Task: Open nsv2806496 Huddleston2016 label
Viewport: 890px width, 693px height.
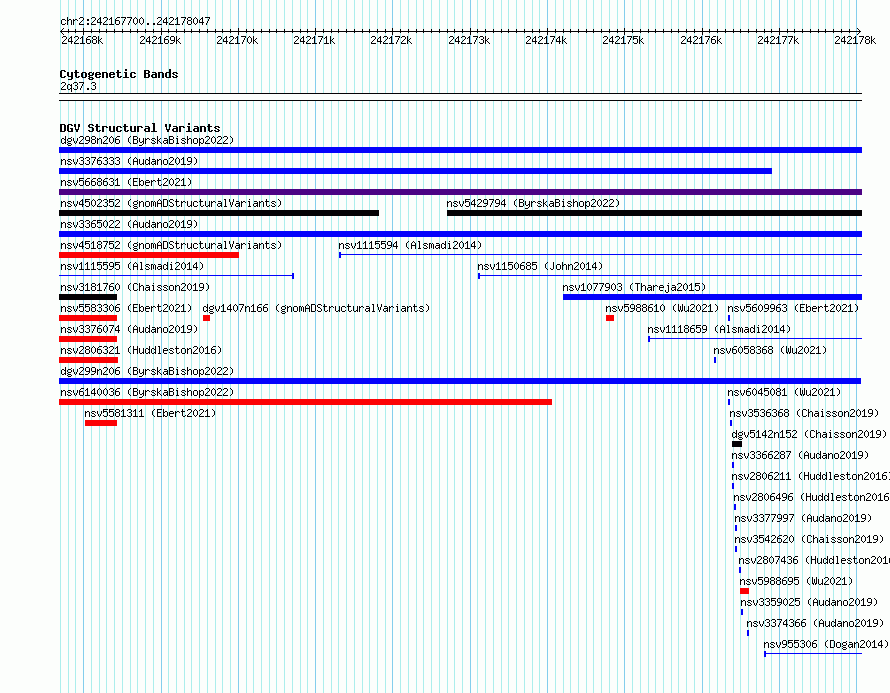Action: pos(812,497)
